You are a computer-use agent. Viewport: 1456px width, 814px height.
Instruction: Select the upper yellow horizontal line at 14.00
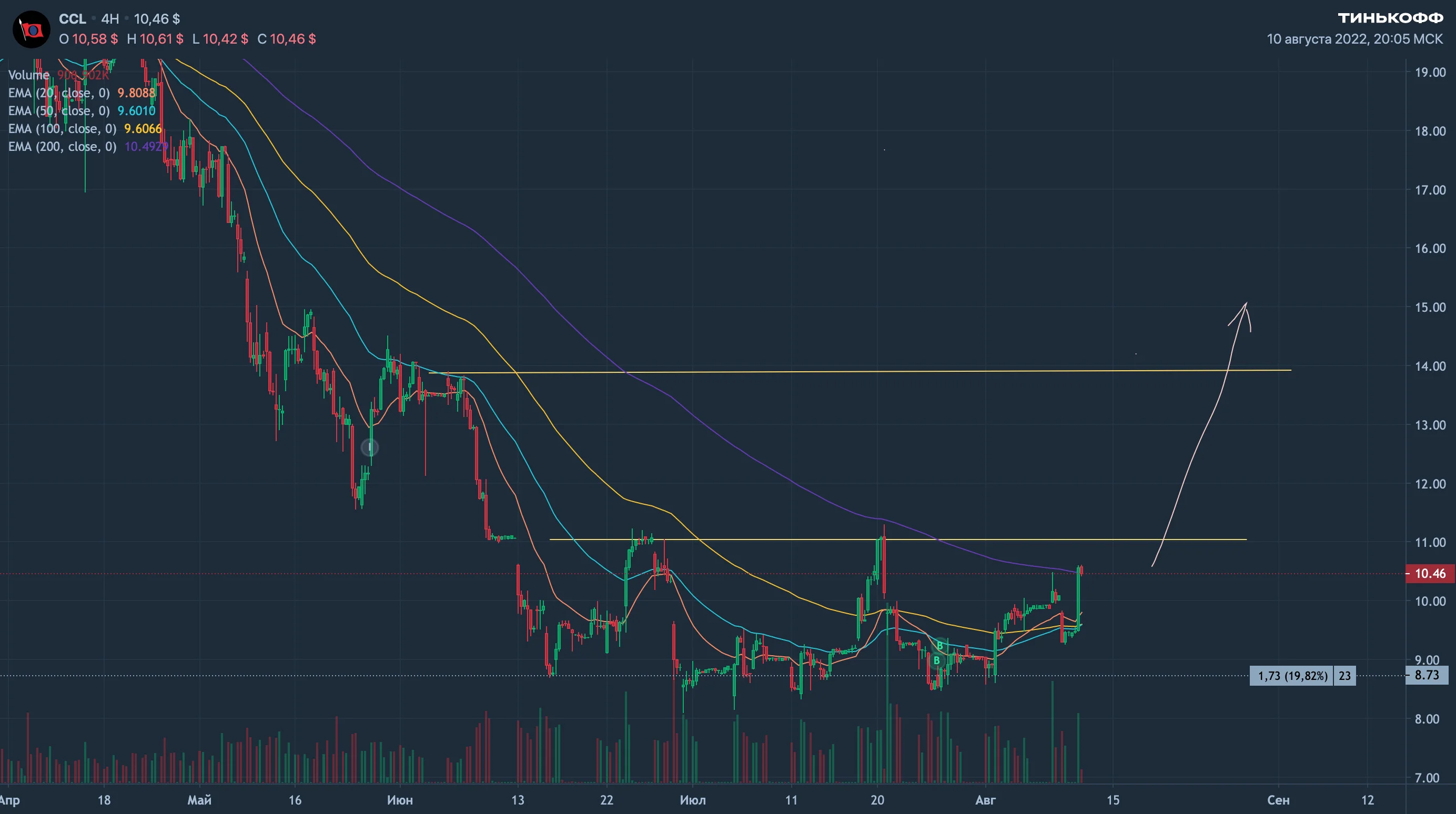[859, 372]
